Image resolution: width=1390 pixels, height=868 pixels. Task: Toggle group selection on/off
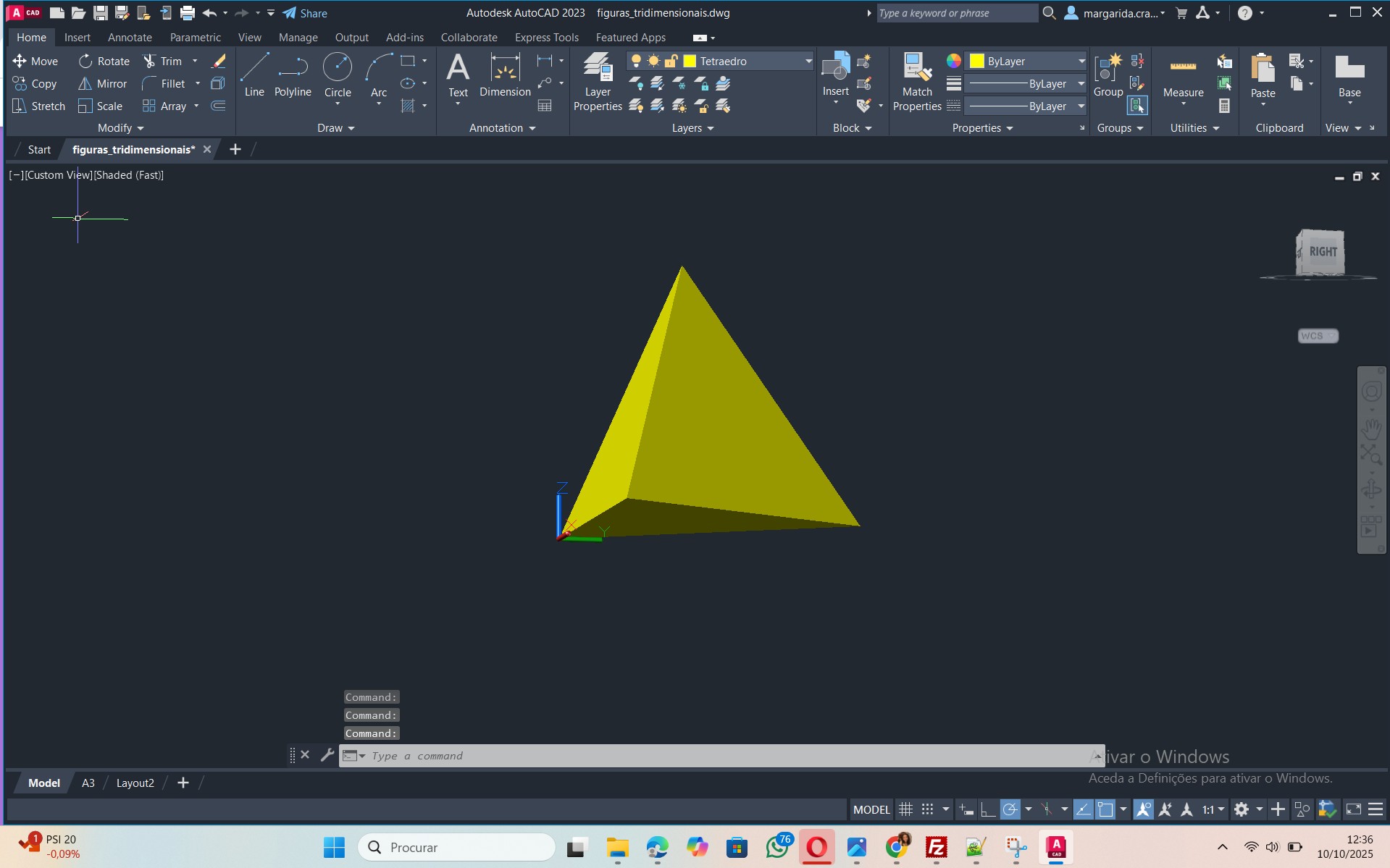1137,106
